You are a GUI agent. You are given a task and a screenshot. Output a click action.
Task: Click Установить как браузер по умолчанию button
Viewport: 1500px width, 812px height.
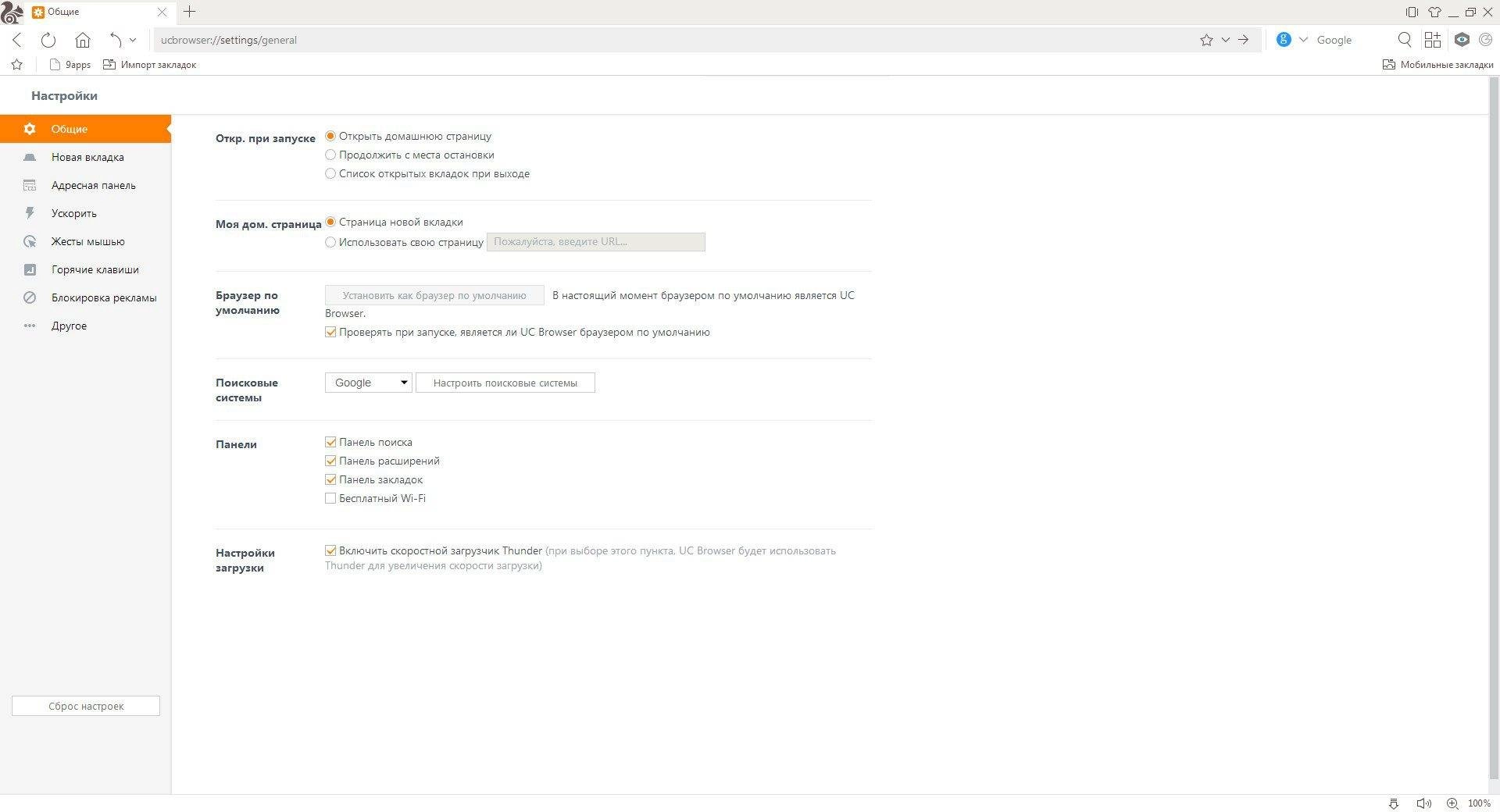(x=434, y=295)
